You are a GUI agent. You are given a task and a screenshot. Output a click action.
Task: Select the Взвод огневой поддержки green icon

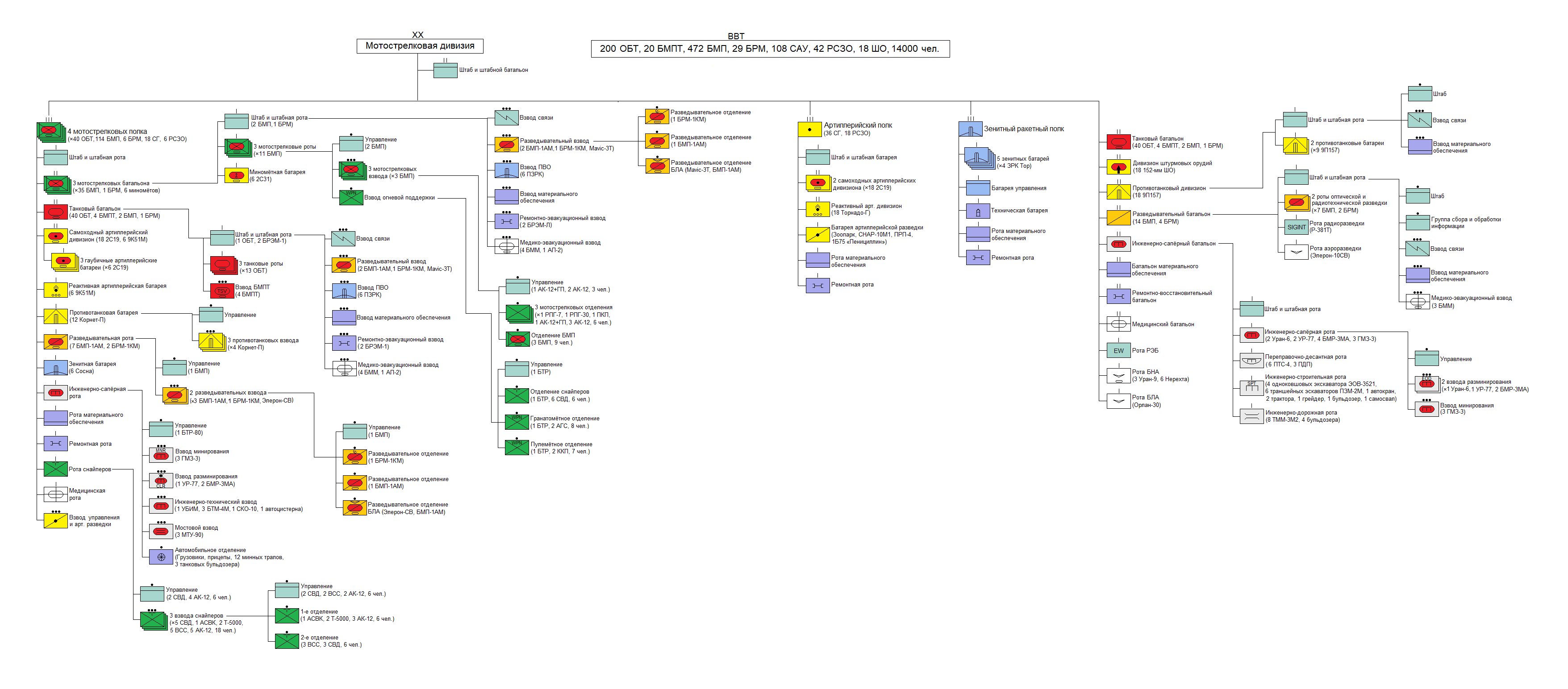coord(351,197)
